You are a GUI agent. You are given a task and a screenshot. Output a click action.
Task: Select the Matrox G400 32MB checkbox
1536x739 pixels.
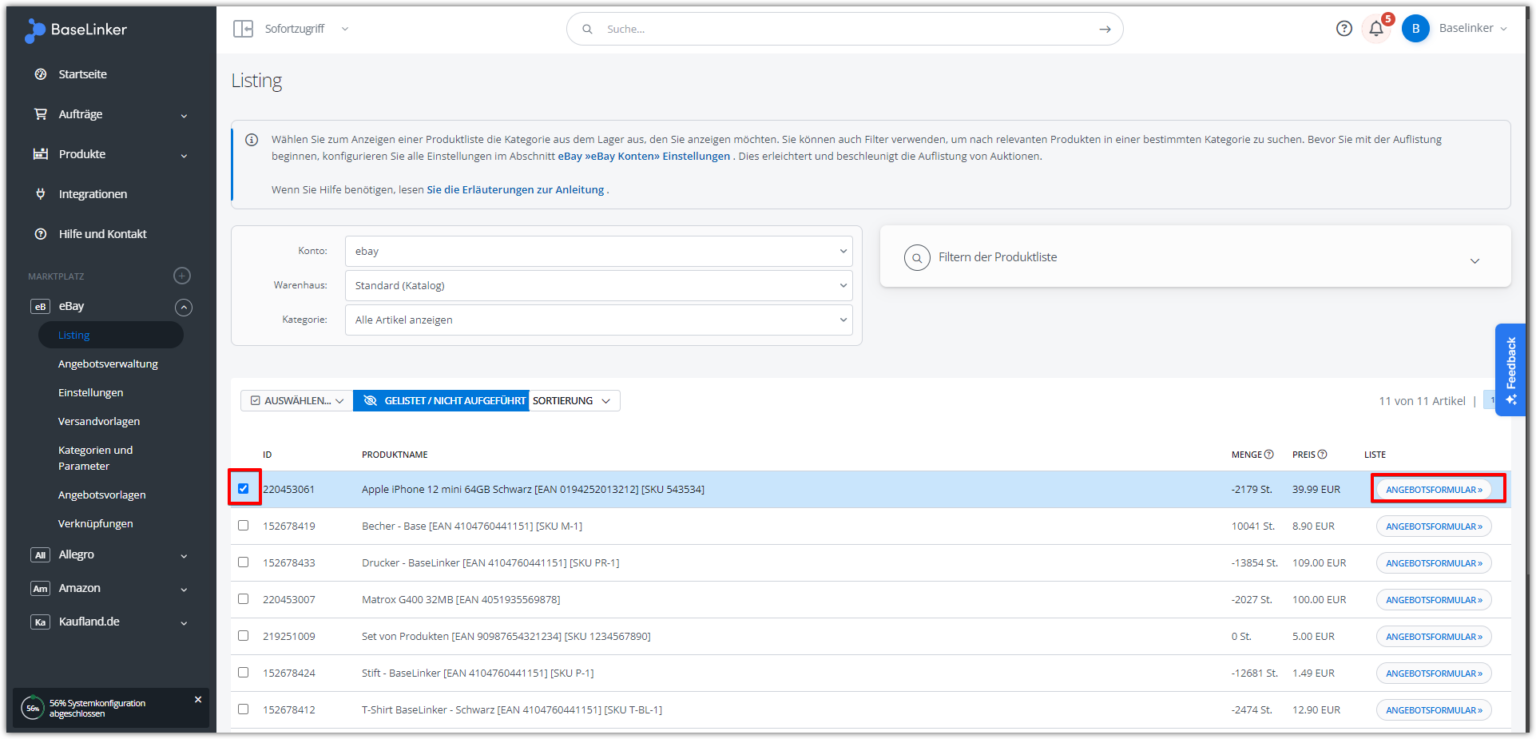[243, 599]
